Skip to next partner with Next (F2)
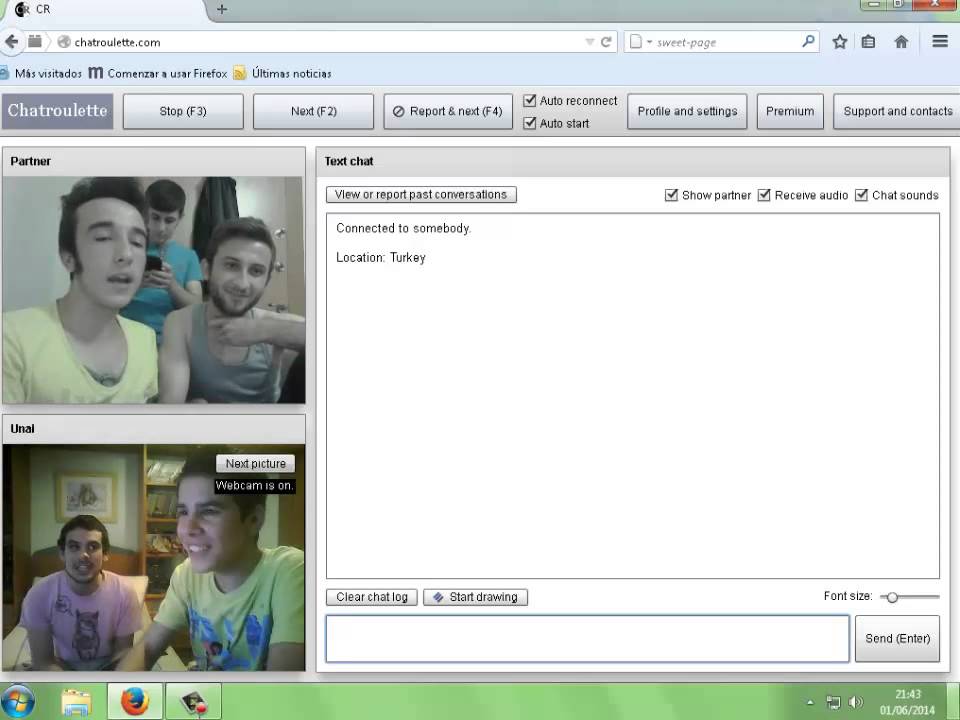Screen dimensions: 960x720 (x=313, y=111)
